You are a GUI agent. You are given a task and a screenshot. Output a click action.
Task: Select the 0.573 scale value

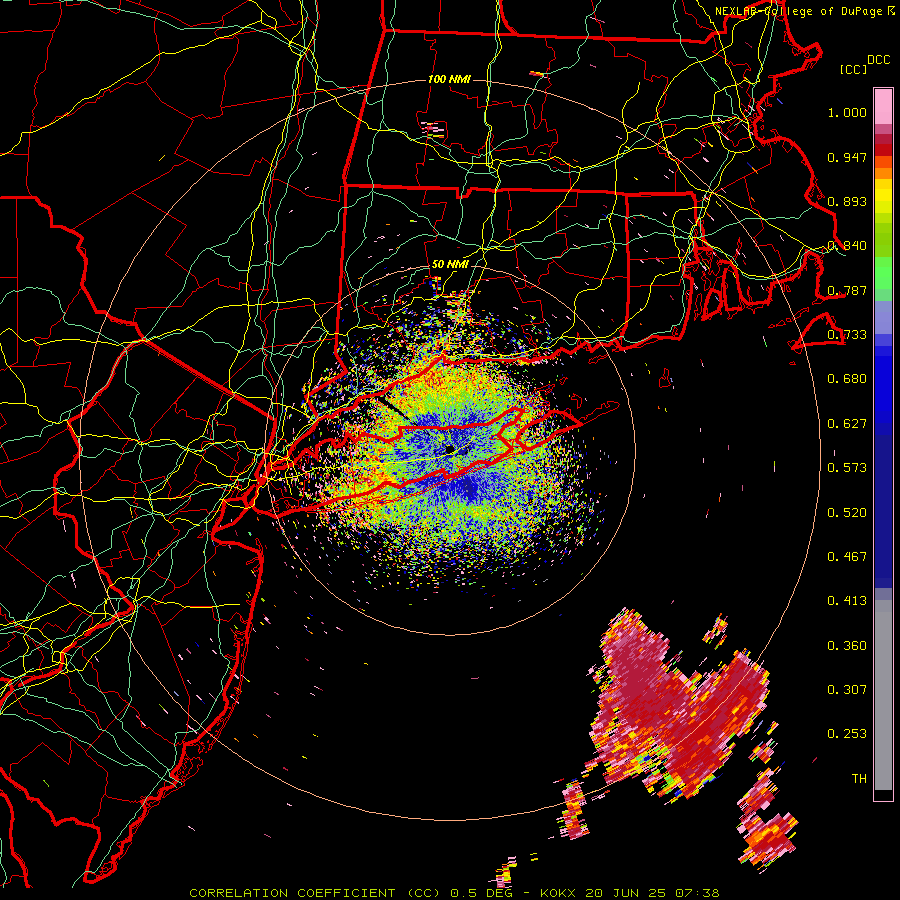point(847,468)
